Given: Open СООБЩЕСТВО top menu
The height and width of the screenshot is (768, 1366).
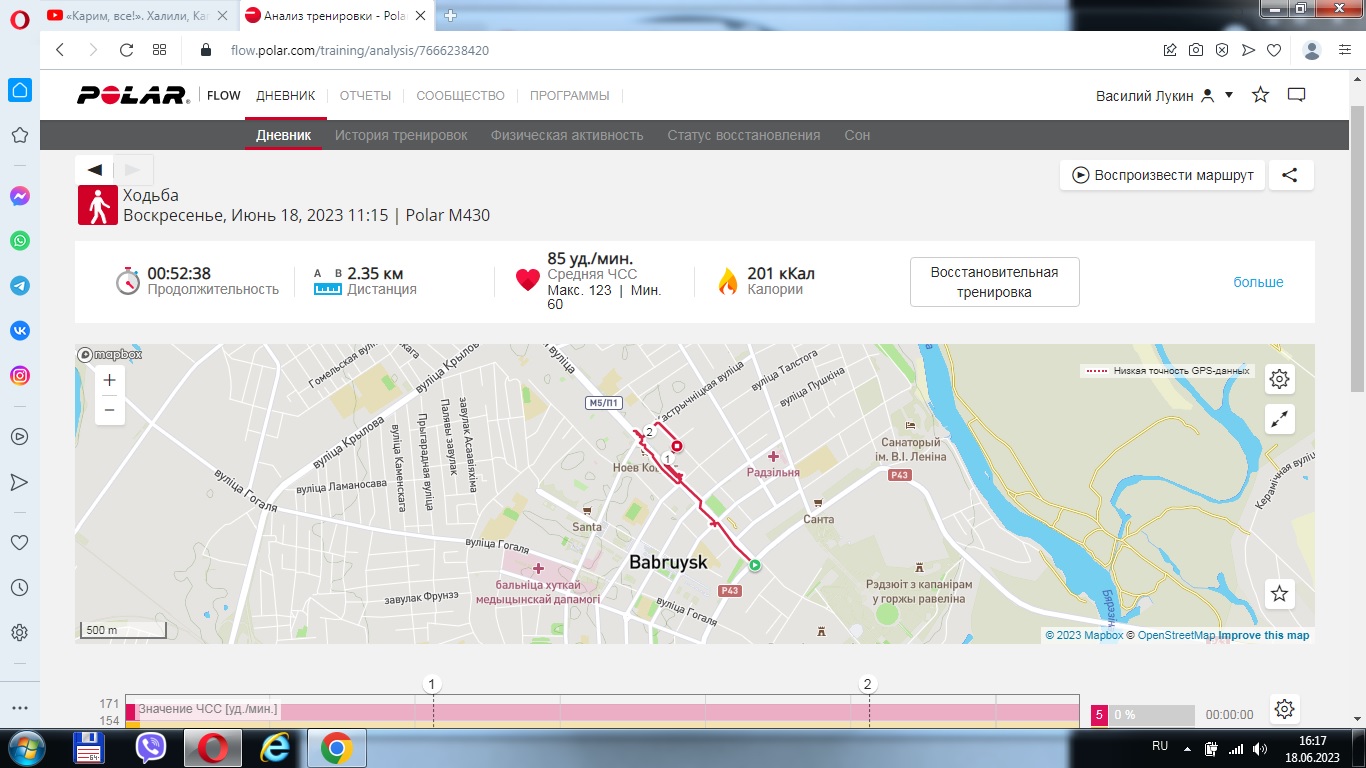Looking at the screenshot, I should tap(460, 96).
